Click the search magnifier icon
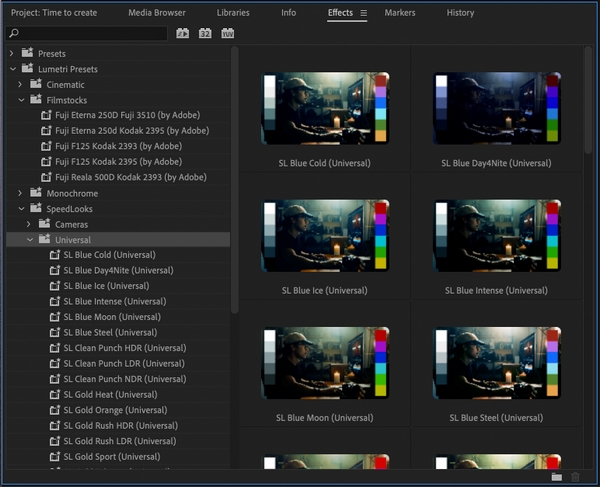This screenshot has width=600, height=487. point(14,33)
